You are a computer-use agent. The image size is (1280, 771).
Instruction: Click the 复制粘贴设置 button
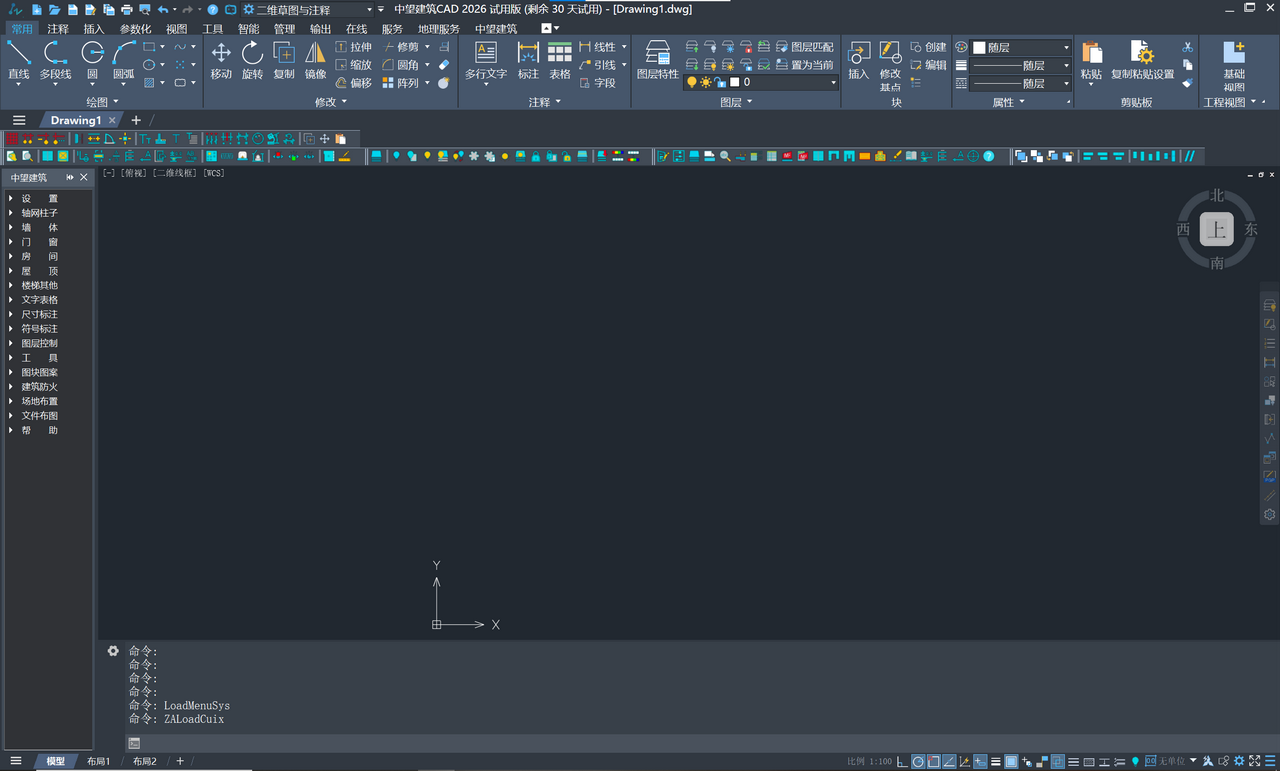[x=1142, y=60]
